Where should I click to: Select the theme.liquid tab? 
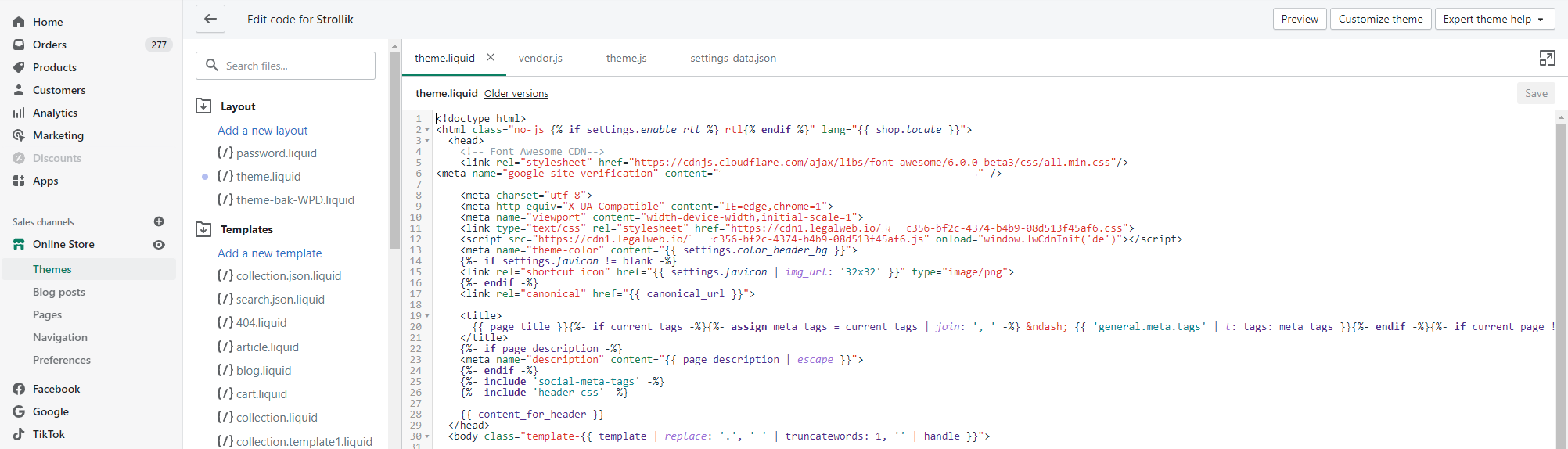pos(444,58)
